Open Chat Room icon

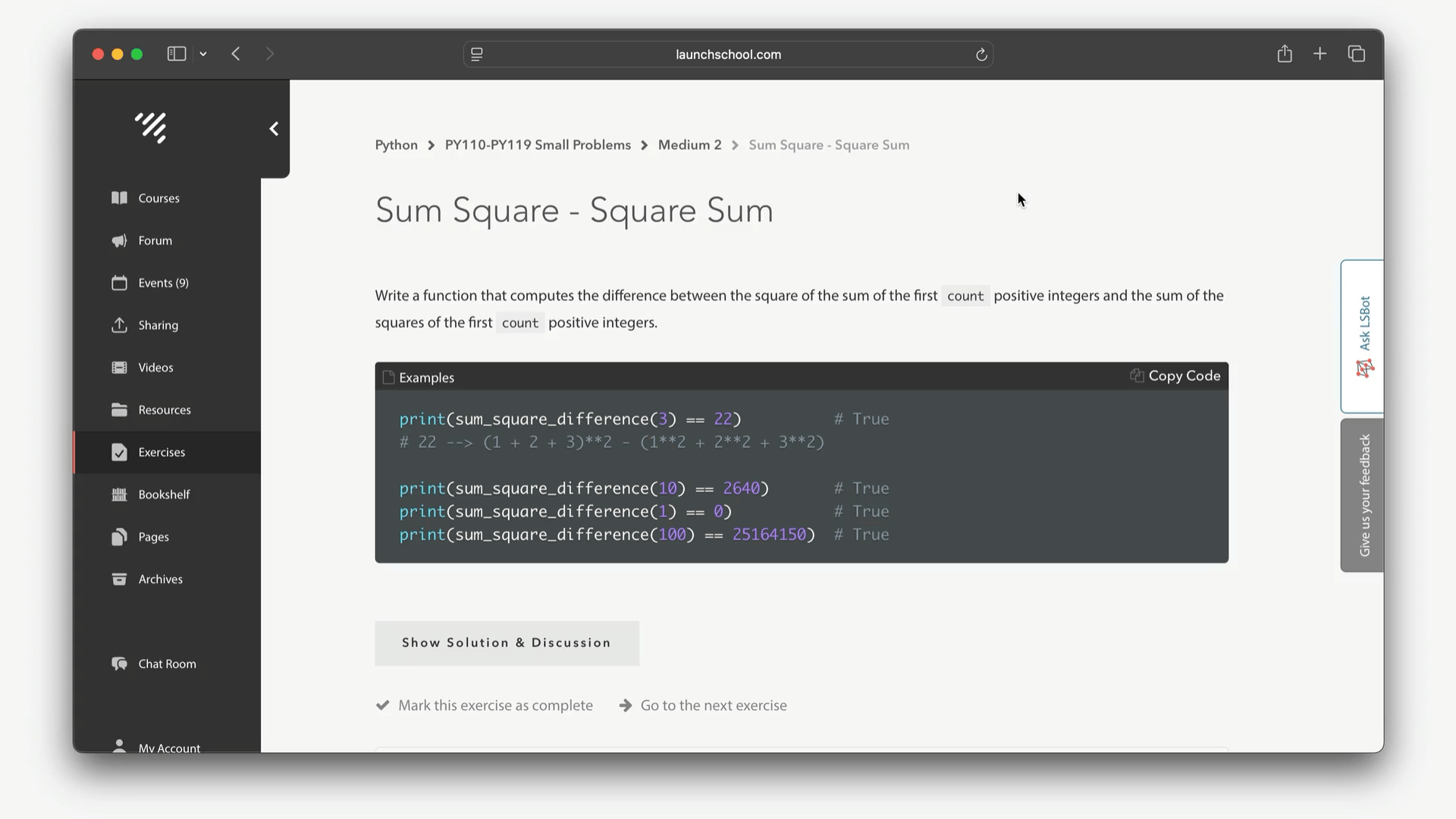[x=119, y=664]
